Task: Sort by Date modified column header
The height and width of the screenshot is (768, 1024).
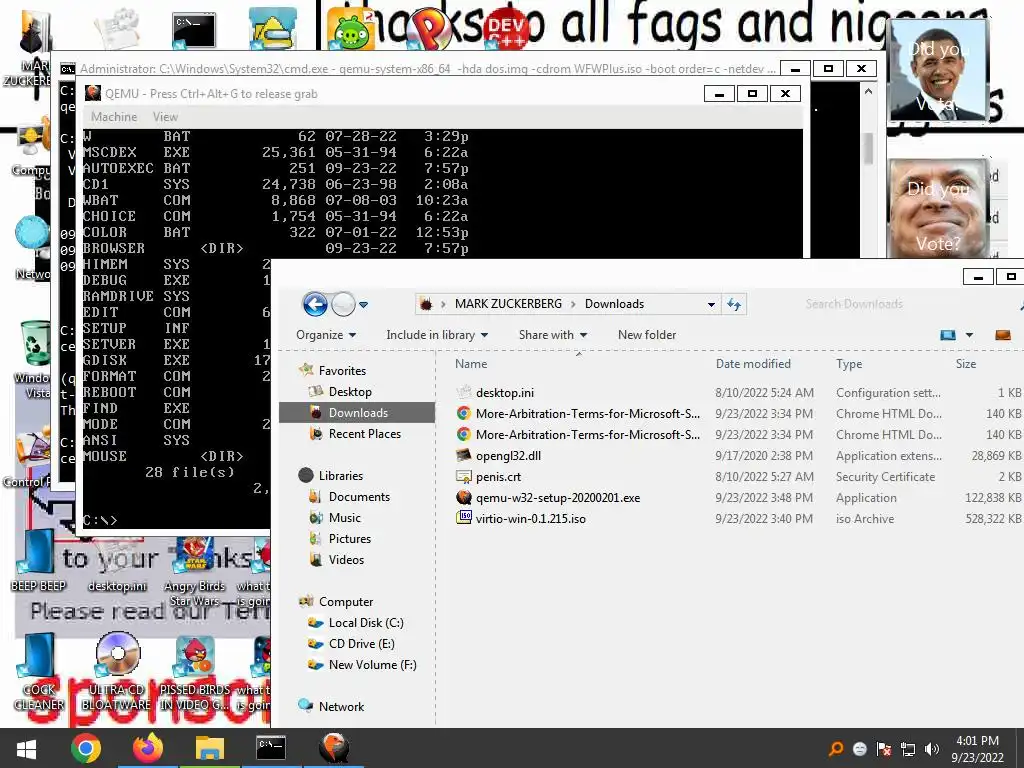Action: pos(753,364)
